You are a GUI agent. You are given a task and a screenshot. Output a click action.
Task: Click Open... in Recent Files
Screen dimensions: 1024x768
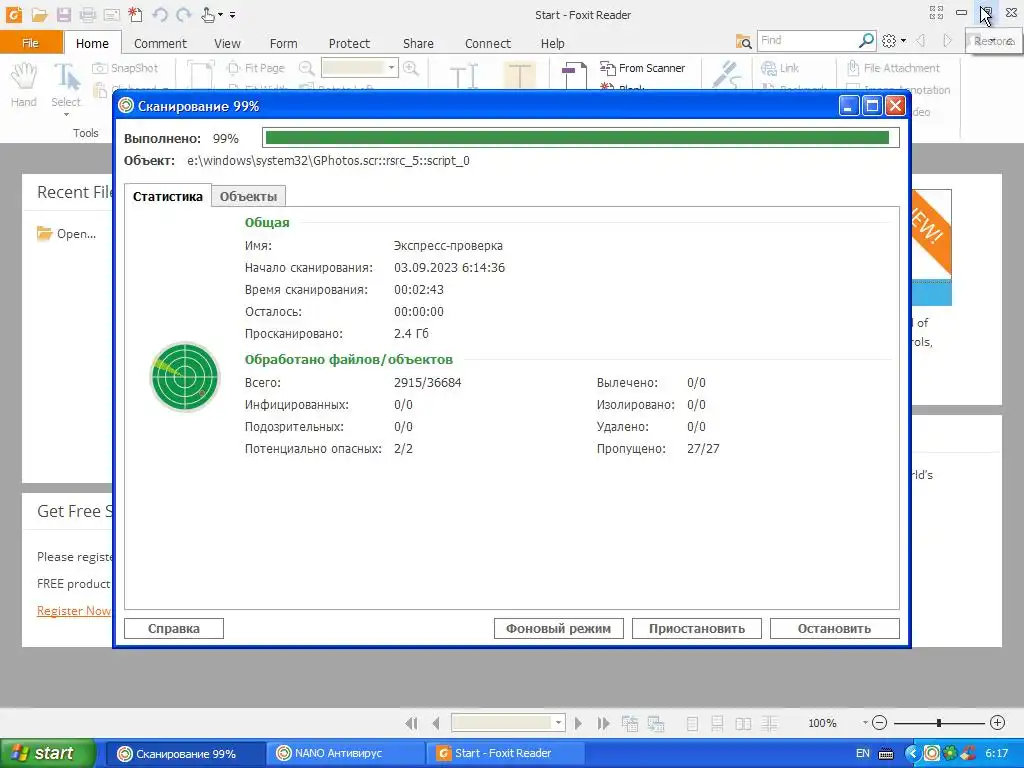[67, 234]
